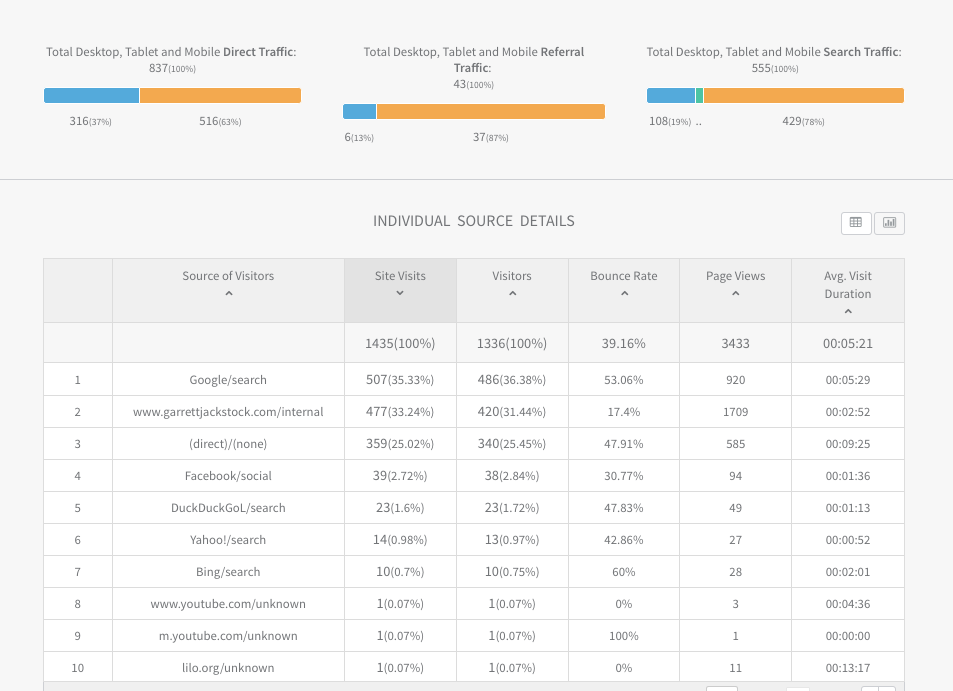Select the Google/search source row
This screenshot has width=953, height=691.
[228, 380]
